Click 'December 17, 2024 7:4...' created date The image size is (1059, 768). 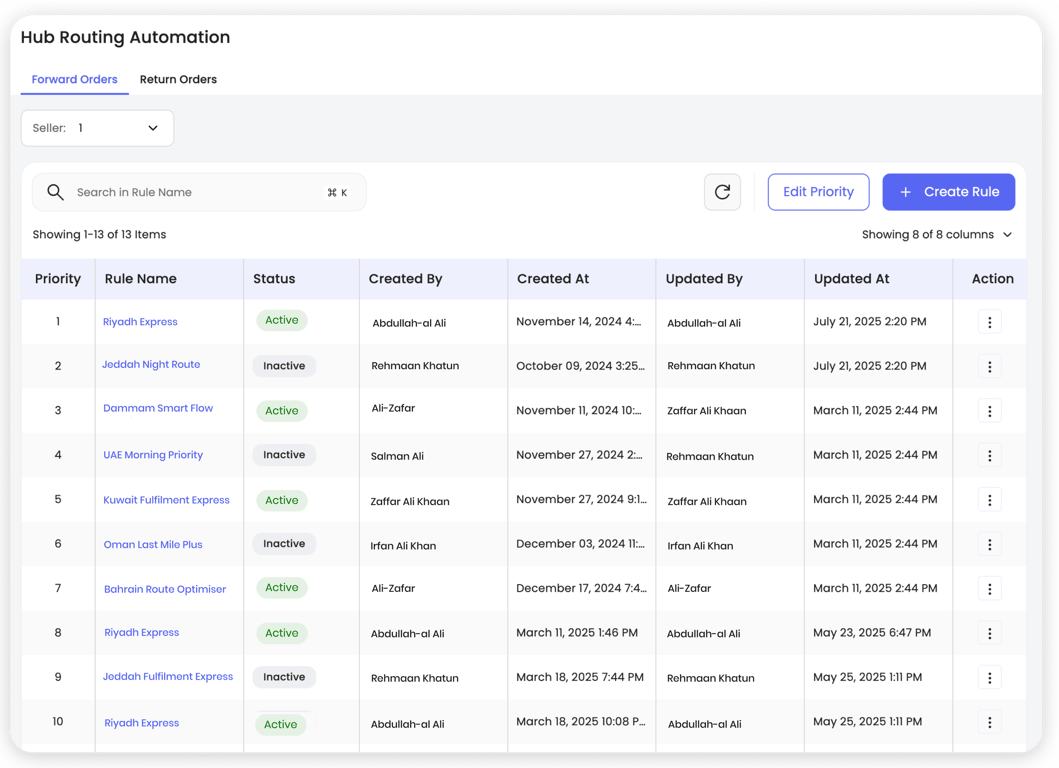tap(582, 588)
